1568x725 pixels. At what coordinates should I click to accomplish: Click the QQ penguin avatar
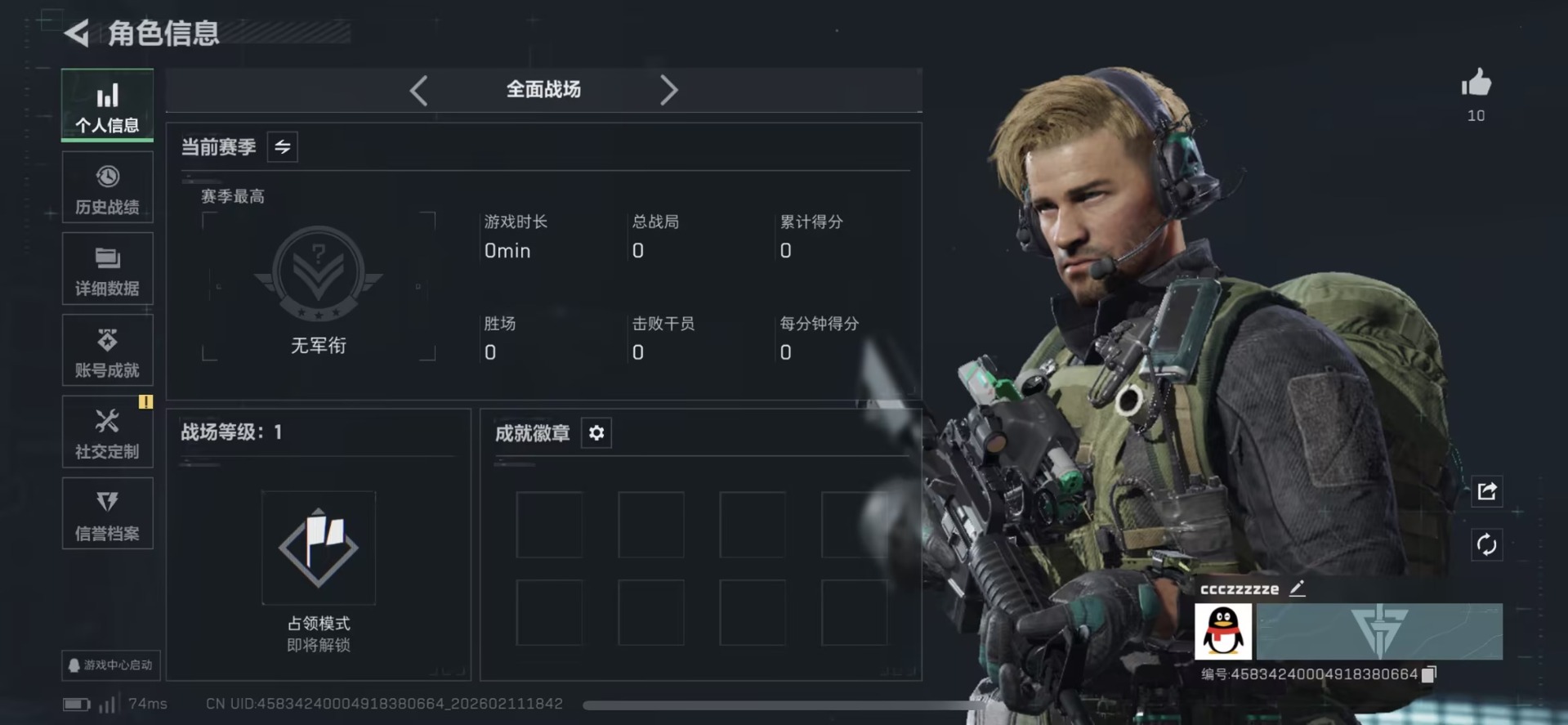pyautogui.click(x=1222, y=631)
